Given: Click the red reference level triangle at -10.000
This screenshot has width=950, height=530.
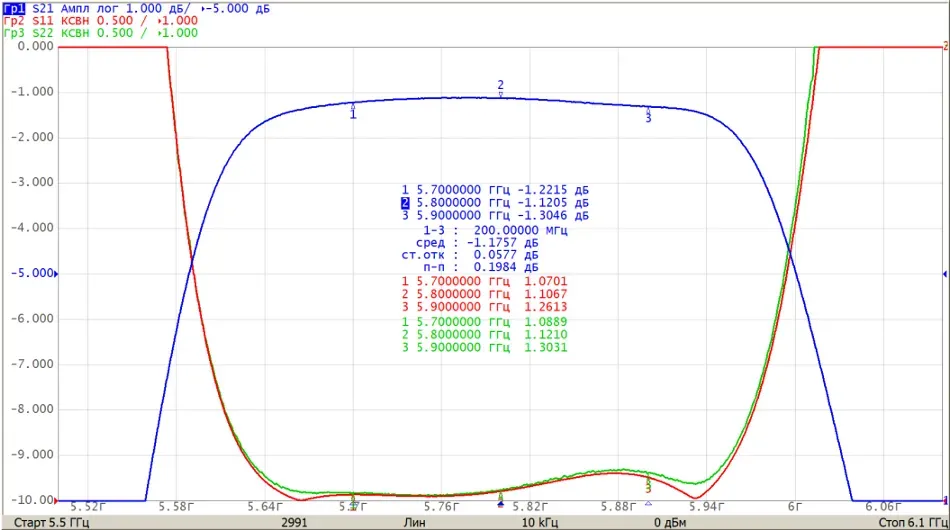Looking at the screenshot, I should (x=56, y=501).
